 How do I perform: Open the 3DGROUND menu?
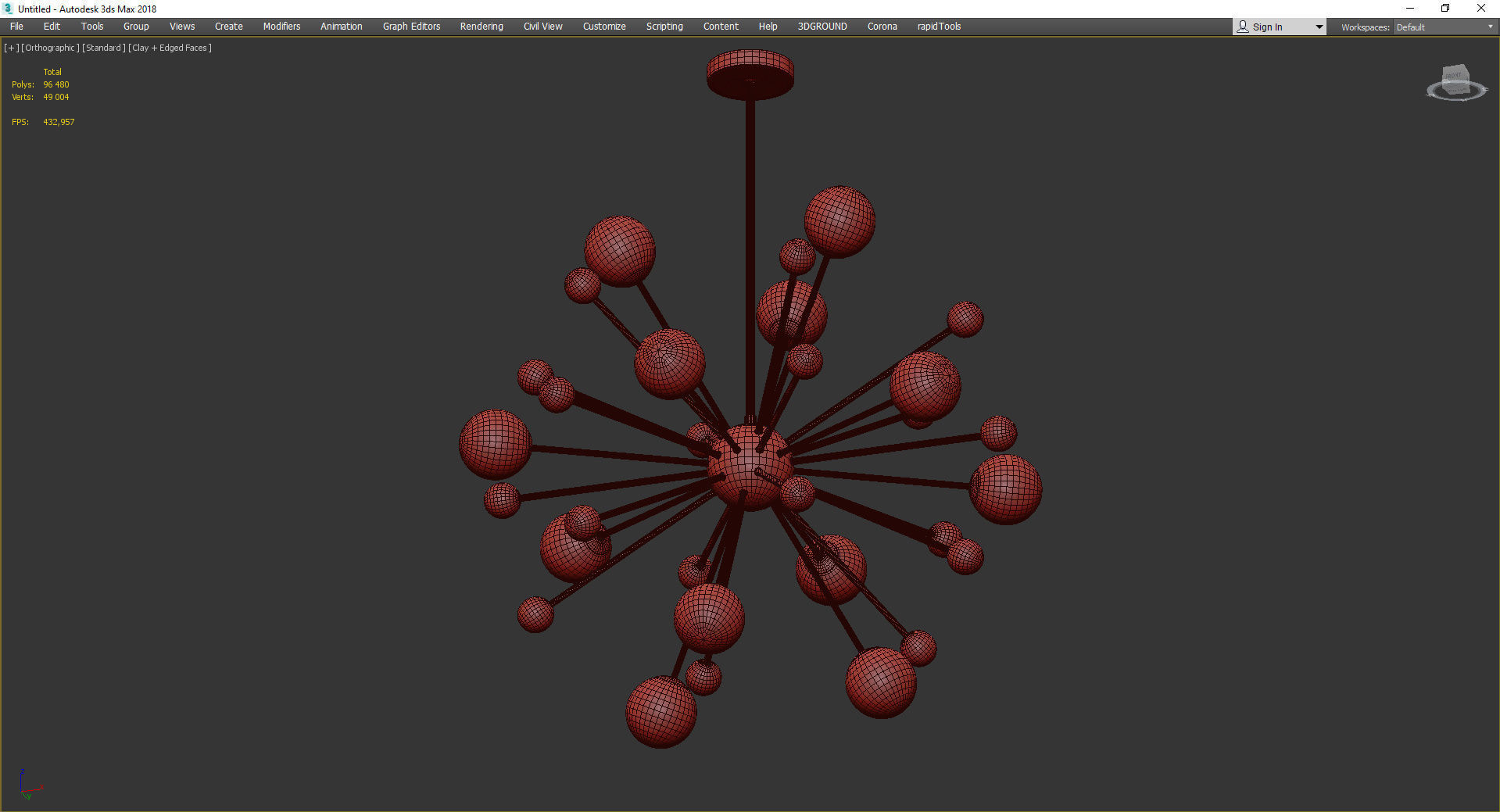[822, 27]
